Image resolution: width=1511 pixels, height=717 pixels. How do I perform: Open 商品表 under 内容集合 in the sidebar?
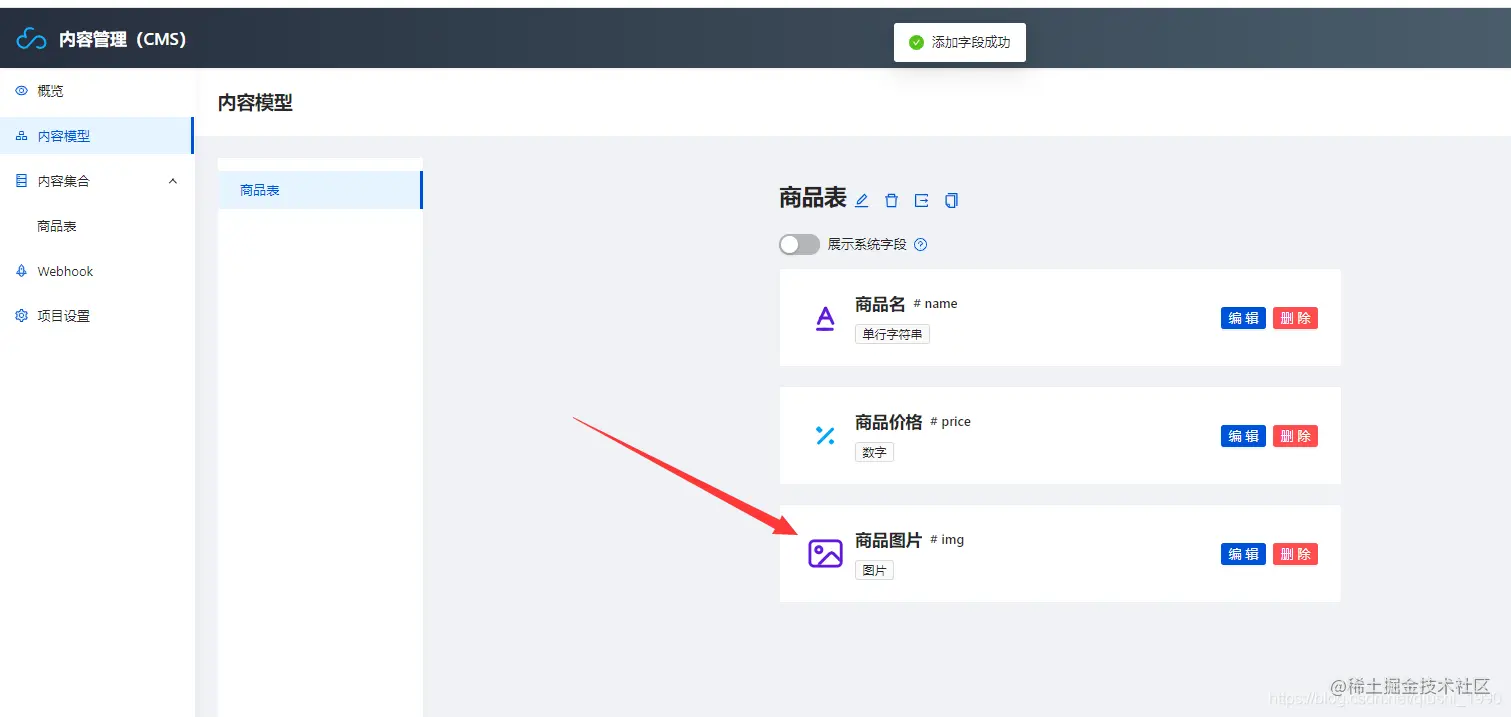tap(96, 226)
